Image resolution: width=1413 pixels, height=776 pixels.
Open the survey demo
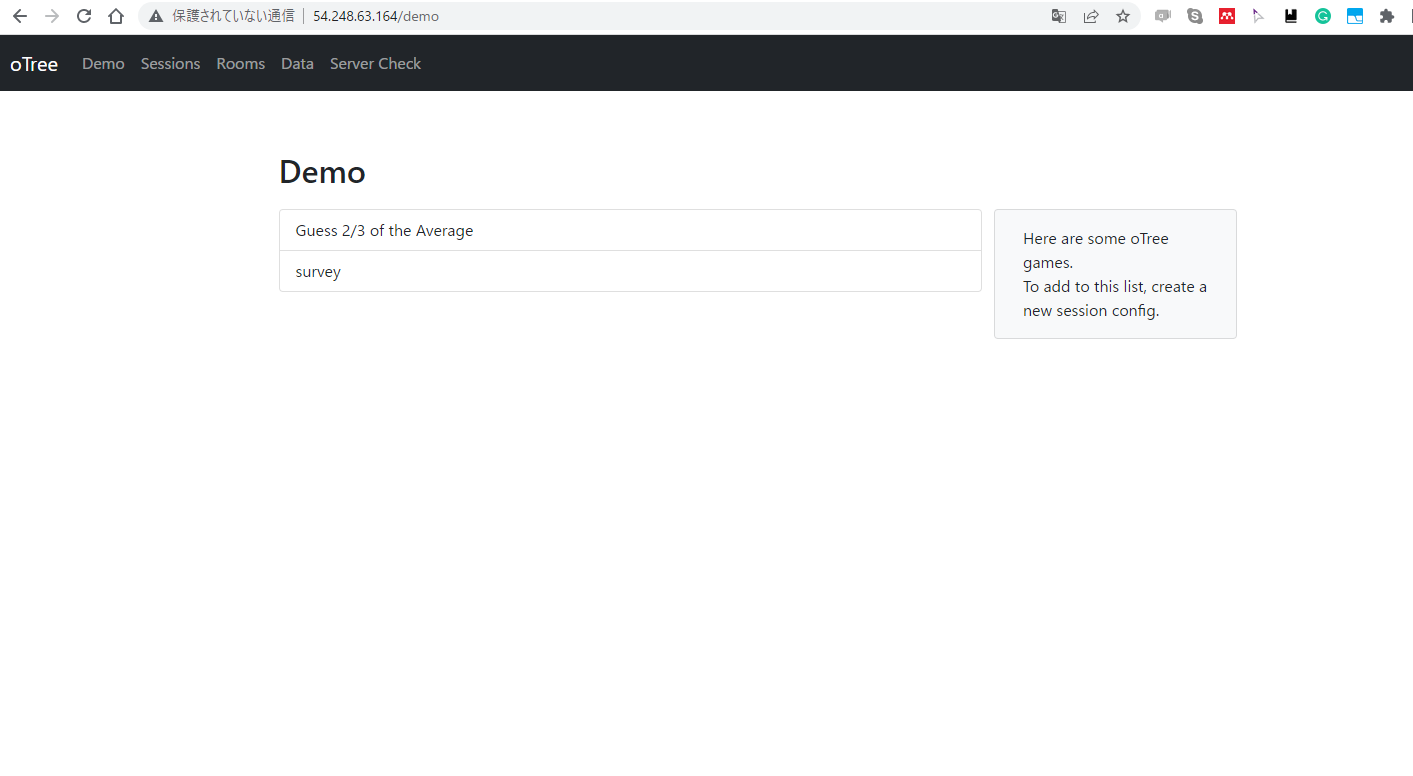(x=318, y=271)
